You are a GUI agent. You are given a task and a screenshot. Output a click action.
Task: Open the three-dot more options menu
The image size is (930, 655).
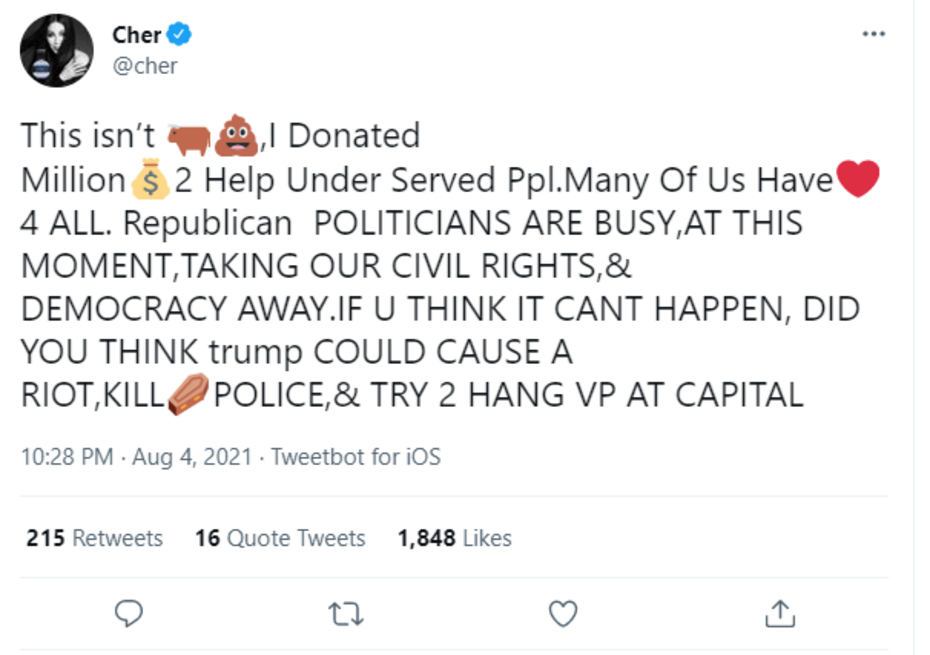tap(873, 34)
